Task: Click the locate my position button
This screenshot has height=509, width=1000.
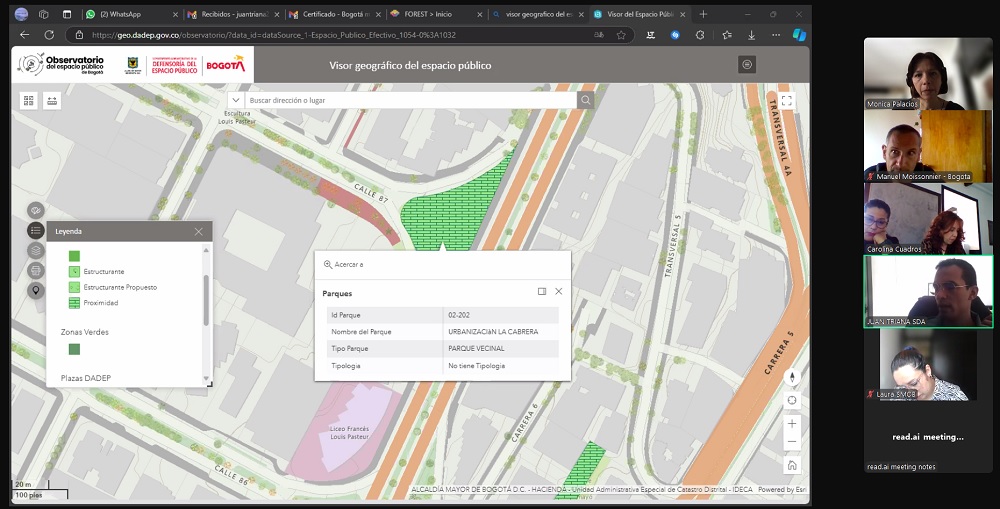Action: tap(792, 400)
